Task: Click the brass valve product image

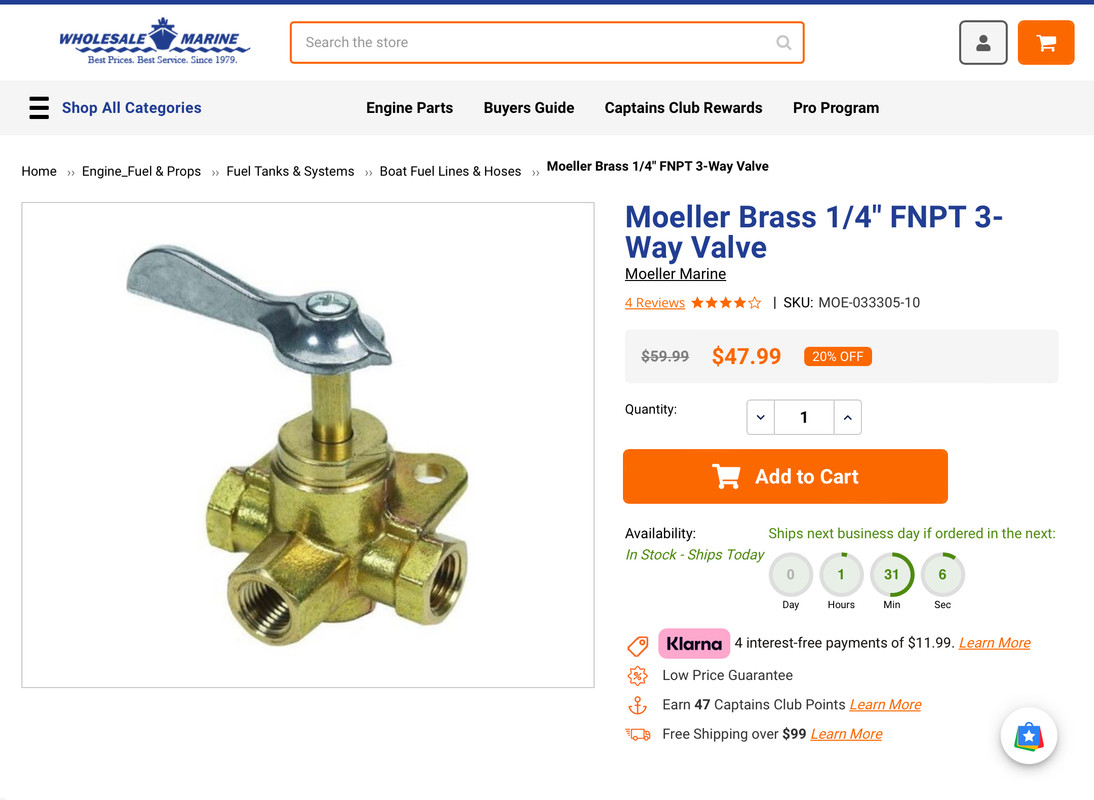Action: coord(308,445)
